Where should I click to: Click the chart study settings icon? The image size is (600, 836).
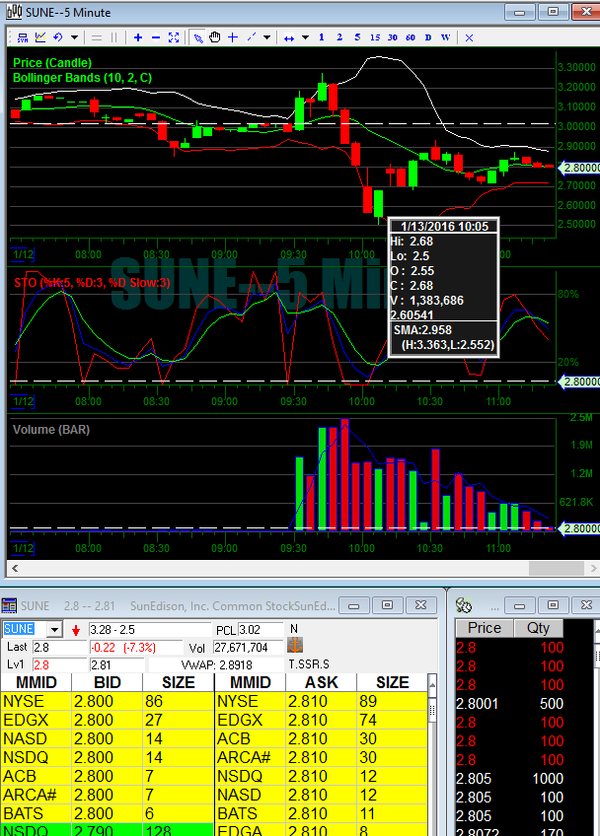[40, 37]
